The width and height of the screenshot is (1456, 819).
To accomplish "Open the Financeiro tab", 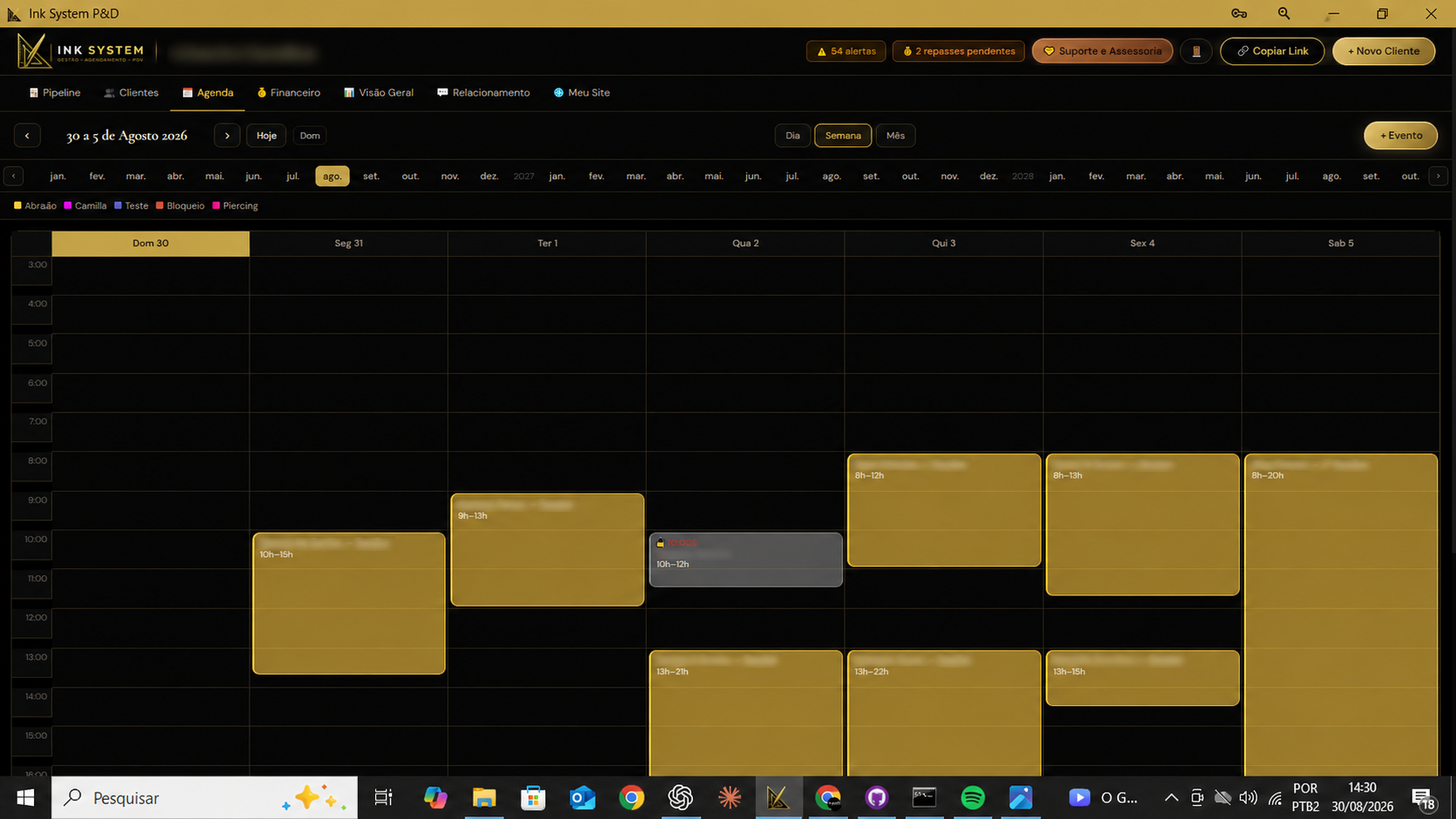I will pos(289,93).
